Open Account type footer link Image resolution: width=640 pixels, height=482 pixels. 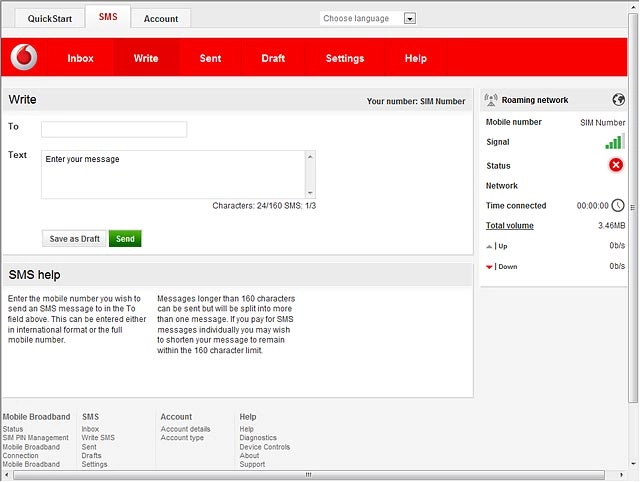[x=182, y=438]
